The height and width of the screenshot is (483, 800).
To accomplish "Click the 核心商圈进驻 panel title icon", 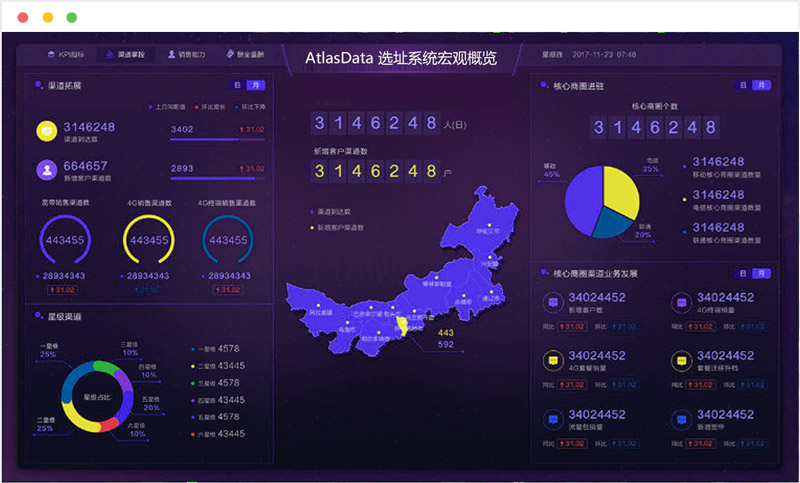I will click(x=544, y=85).
